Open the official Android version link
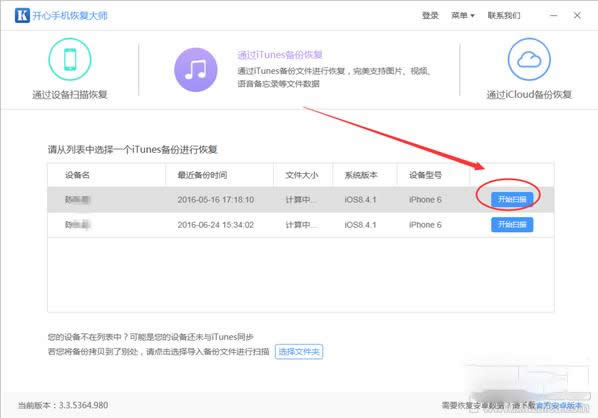 click(x=559, y=406)
